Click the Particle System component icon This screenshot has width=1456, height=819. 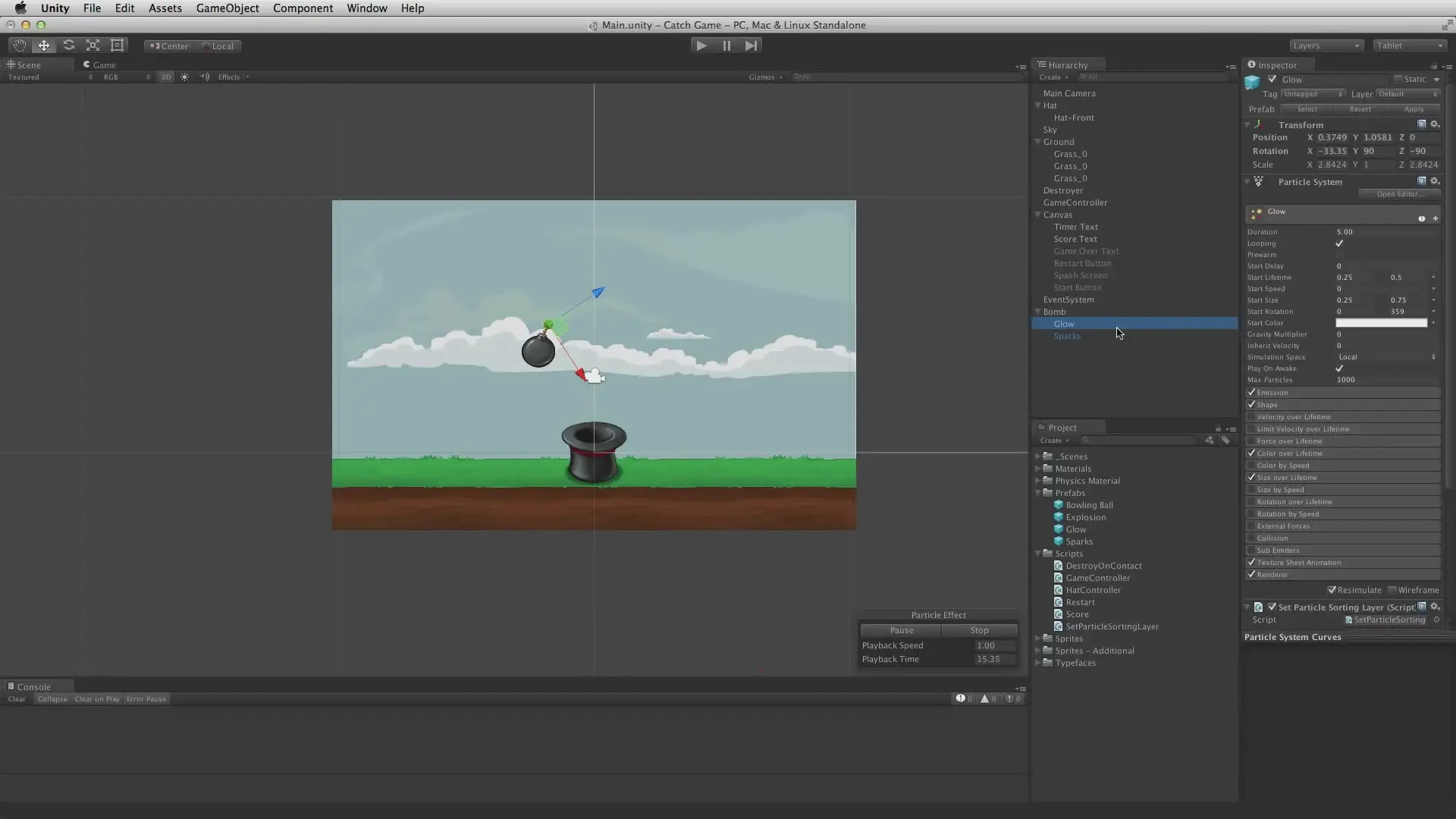coord(1258,181)
